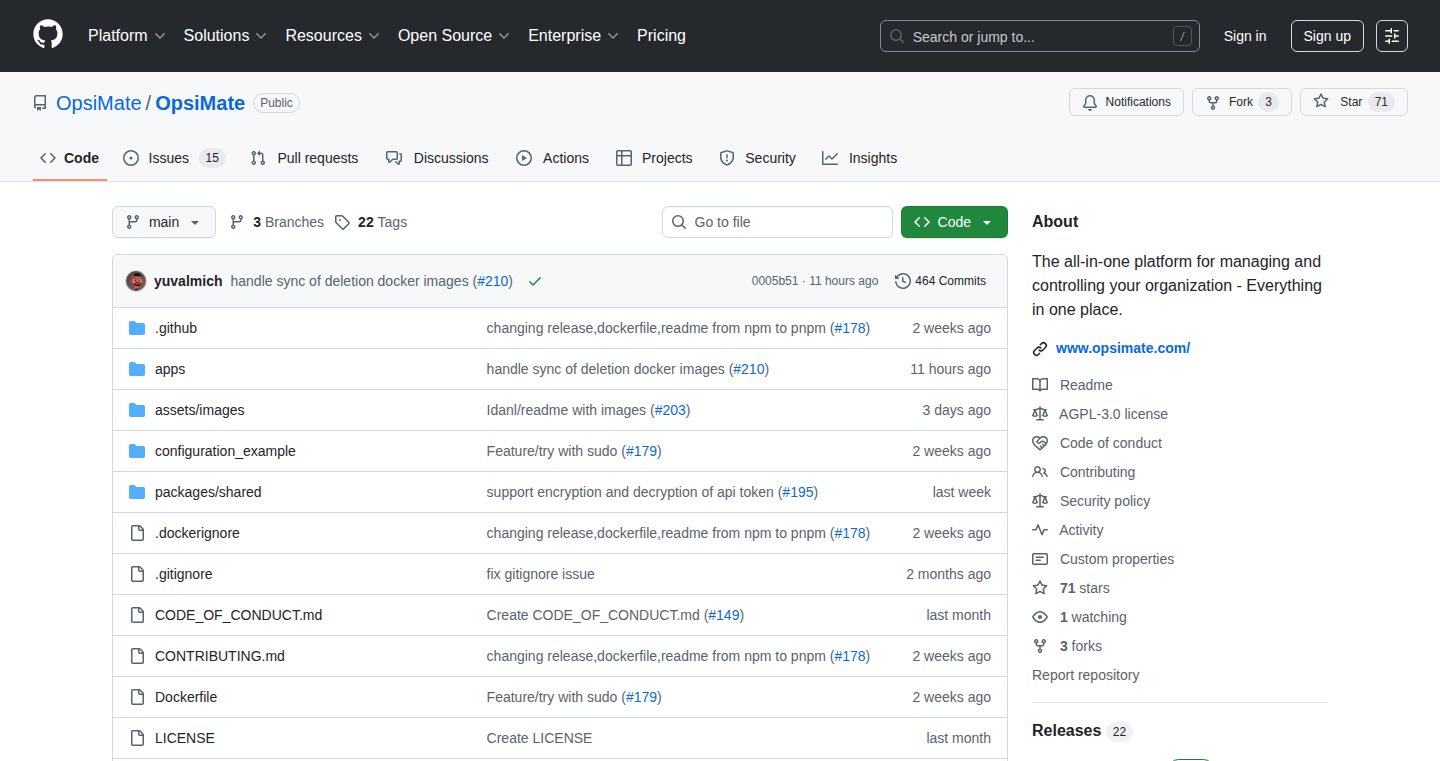Click the Report repository link
The image size is (1440, 761).
(1086, 675)
